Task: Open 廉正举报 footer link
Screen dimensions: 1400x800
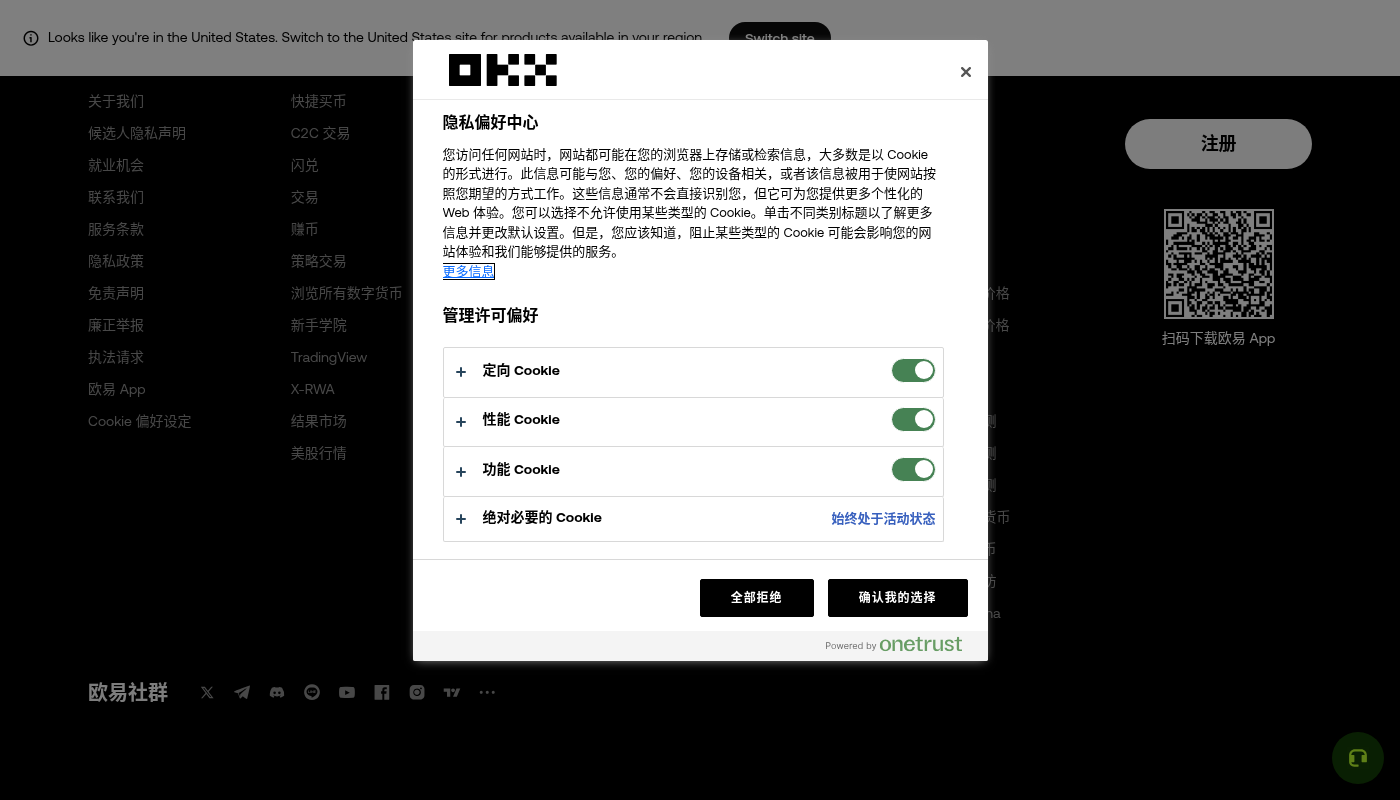Action: click(x=116, y=326)
